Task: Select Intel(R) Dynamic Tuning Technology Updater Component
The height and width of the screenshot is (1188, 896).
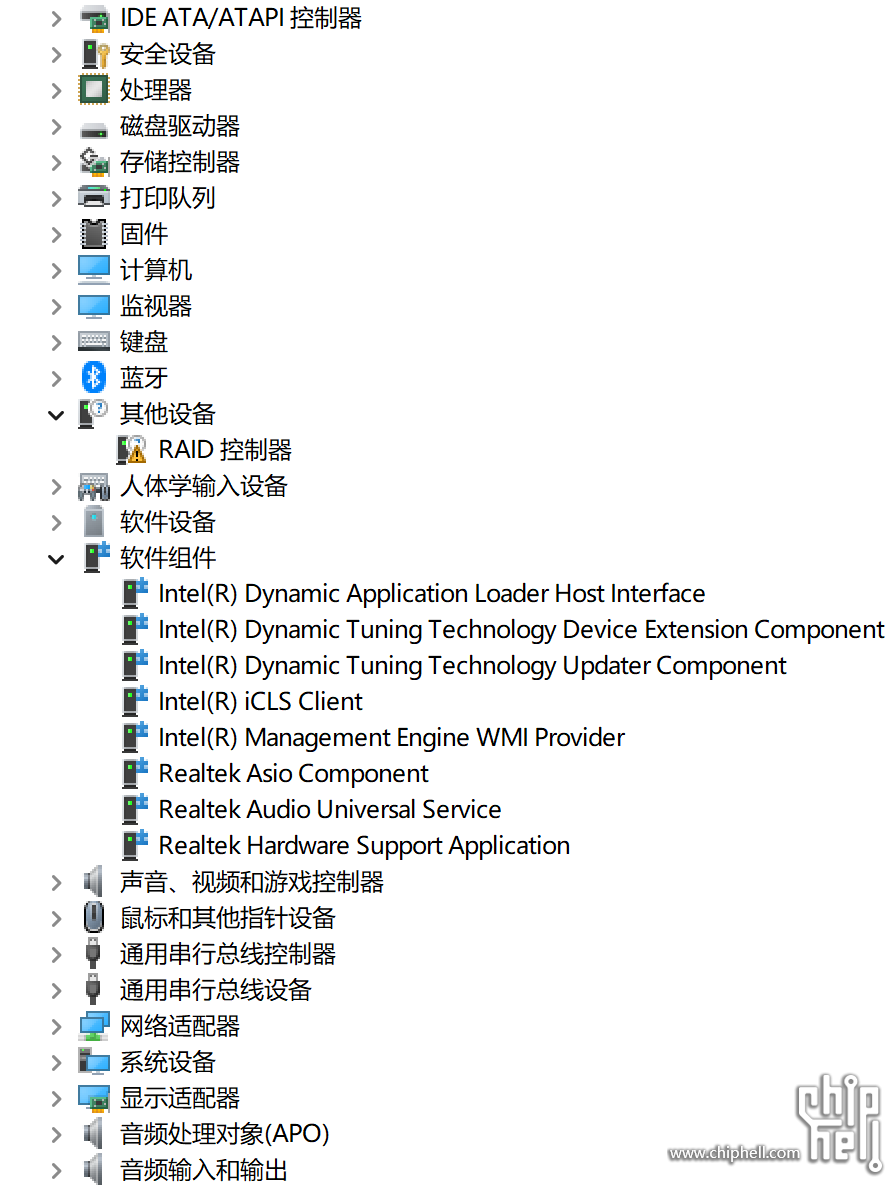Action: click(x=473, y=665)
